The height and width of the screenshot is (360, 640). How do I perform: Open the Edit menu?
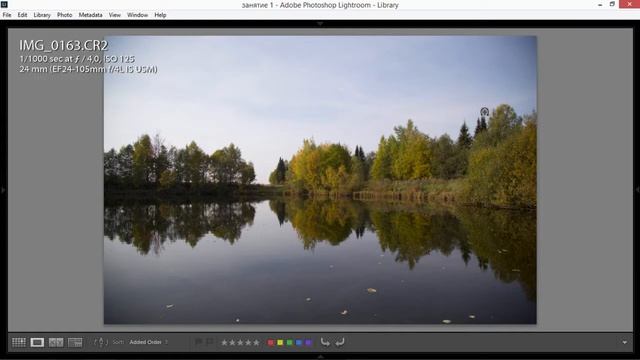[x=22, y=15]
